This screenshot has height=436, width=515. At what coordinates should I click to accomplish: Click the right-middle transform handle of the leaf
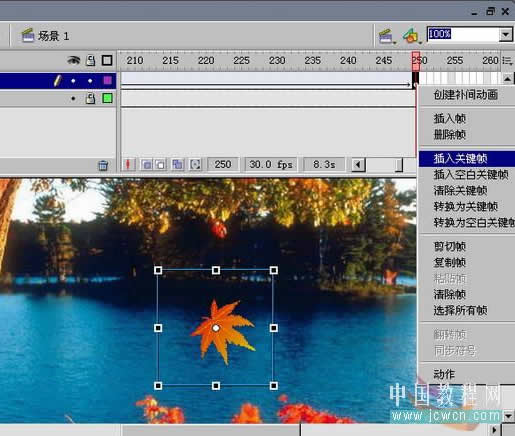274,328
